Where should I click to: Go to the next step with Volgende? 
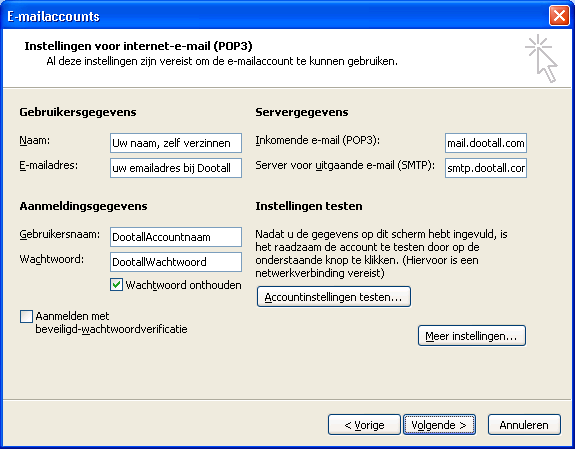[x=439, y=425]
